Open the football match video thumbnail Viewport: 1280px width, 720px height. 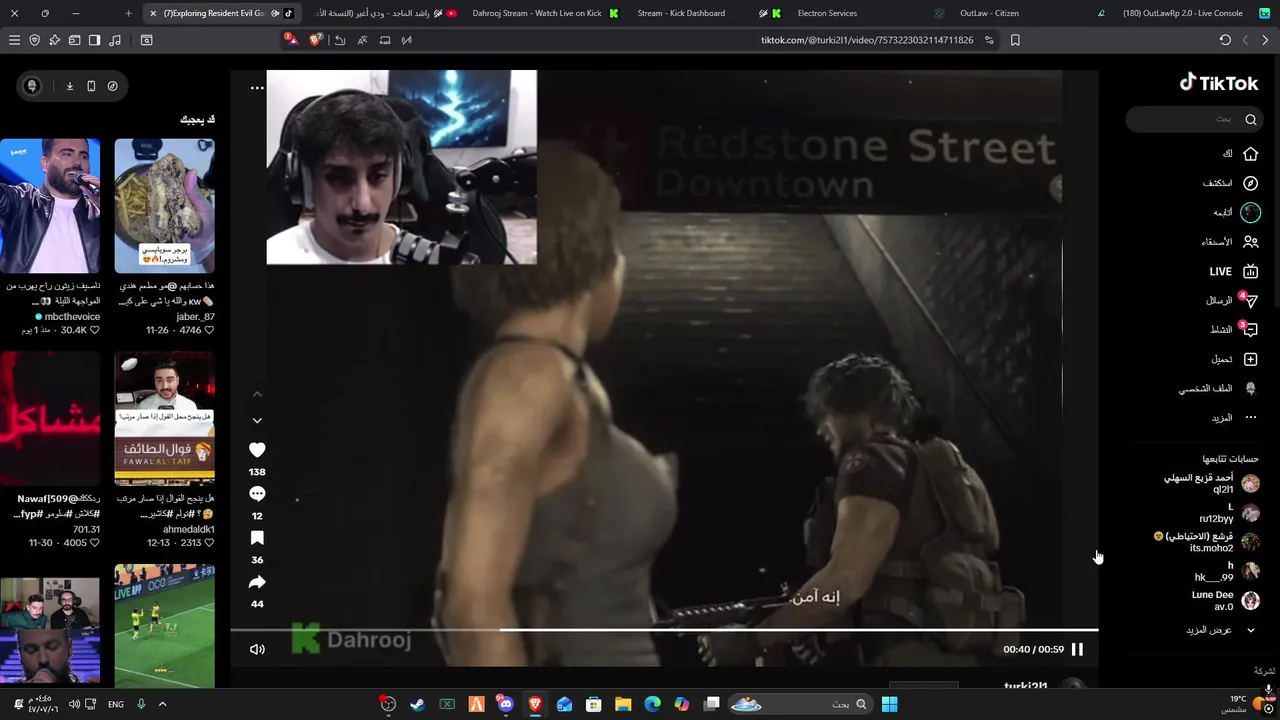coord(164,626)
